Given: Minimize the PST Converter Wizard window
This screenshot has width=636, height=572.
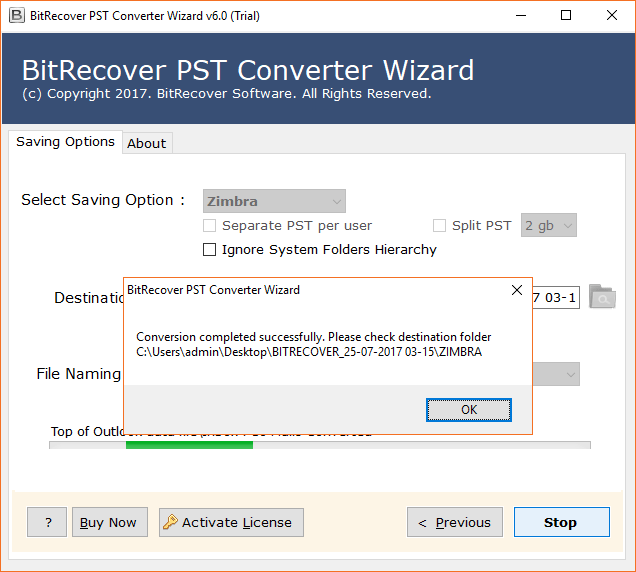Looking at the screenshot, I should pos(521,16).
